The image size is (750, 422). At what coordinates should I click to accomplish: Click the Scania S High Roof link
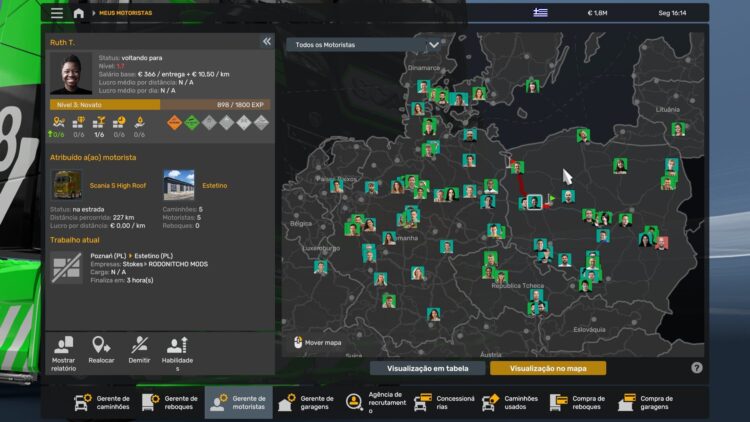(x=118, y=186)
